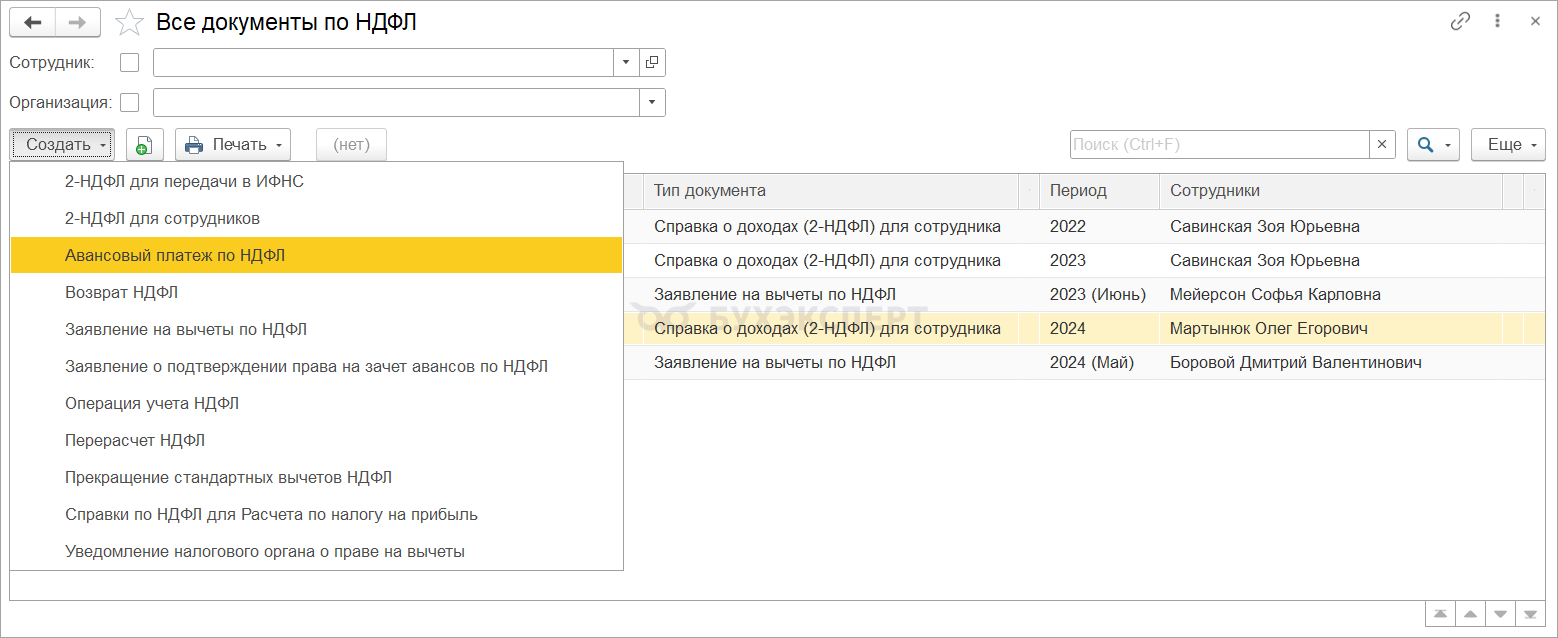Copy link to this form
This screenshot has height=638, width=1558.
click(1460, 21)
